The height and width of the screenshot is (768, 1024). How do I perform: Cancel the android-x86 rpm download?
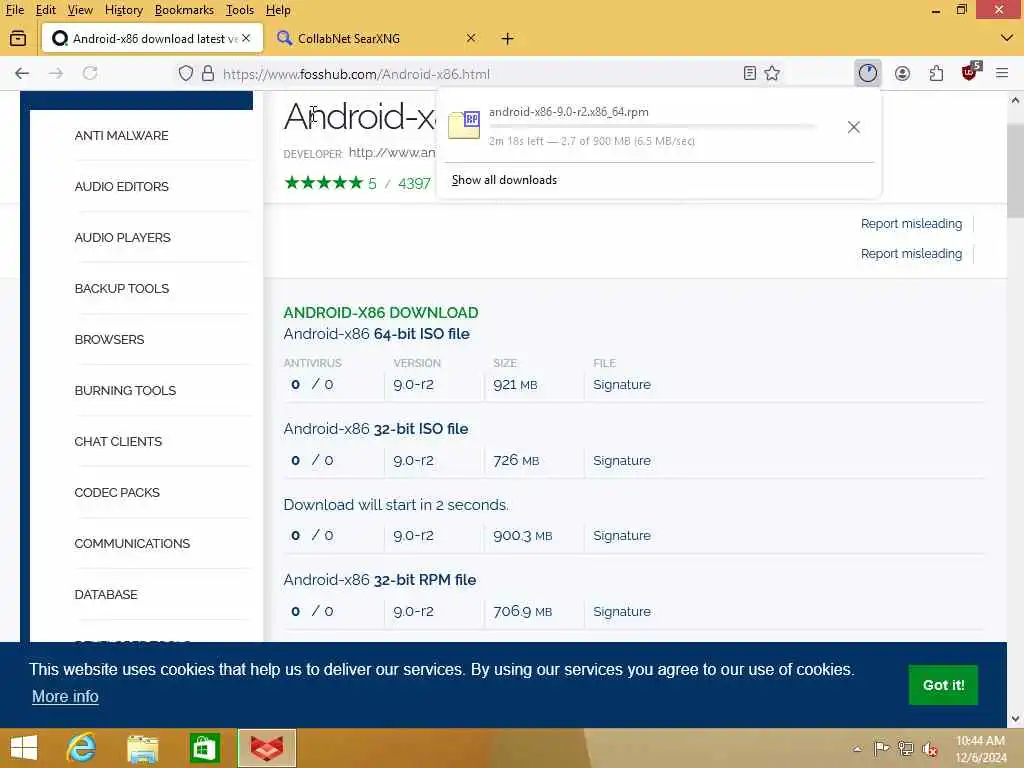click(854, 127)
